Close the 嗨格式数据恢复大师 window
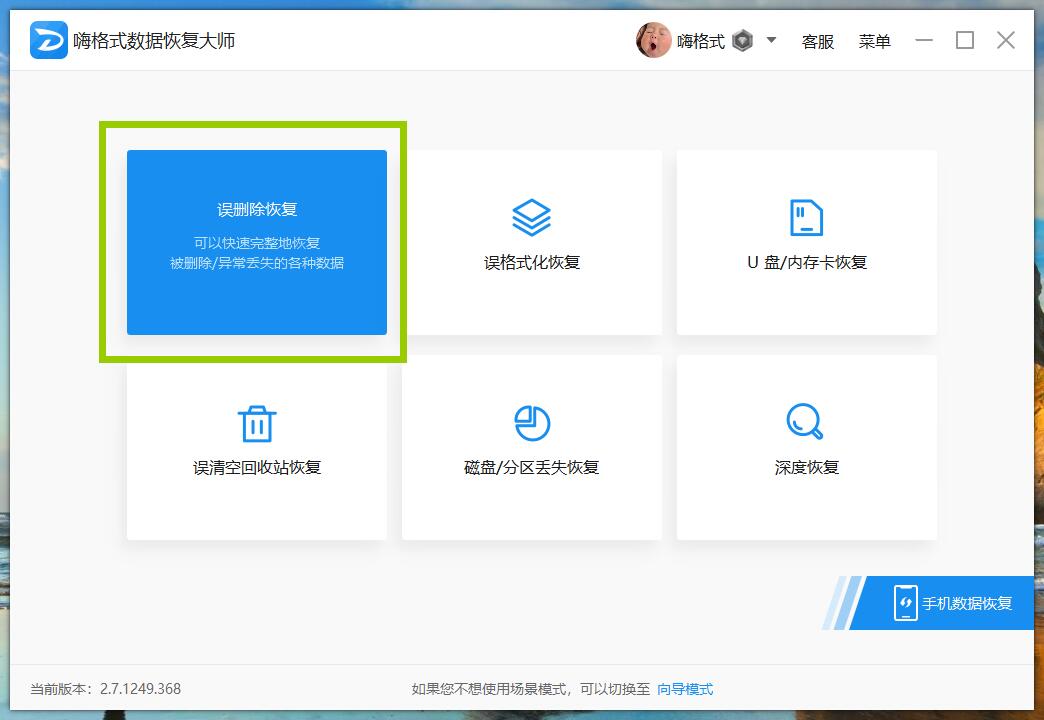The width and height of the screenshot is (1044, 720). click(x=1005, y=41)
